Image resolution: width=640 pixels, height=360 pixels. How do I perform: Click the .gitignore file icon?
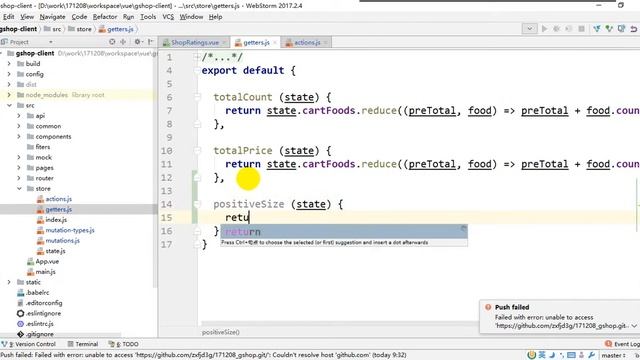tap(20, 334)
